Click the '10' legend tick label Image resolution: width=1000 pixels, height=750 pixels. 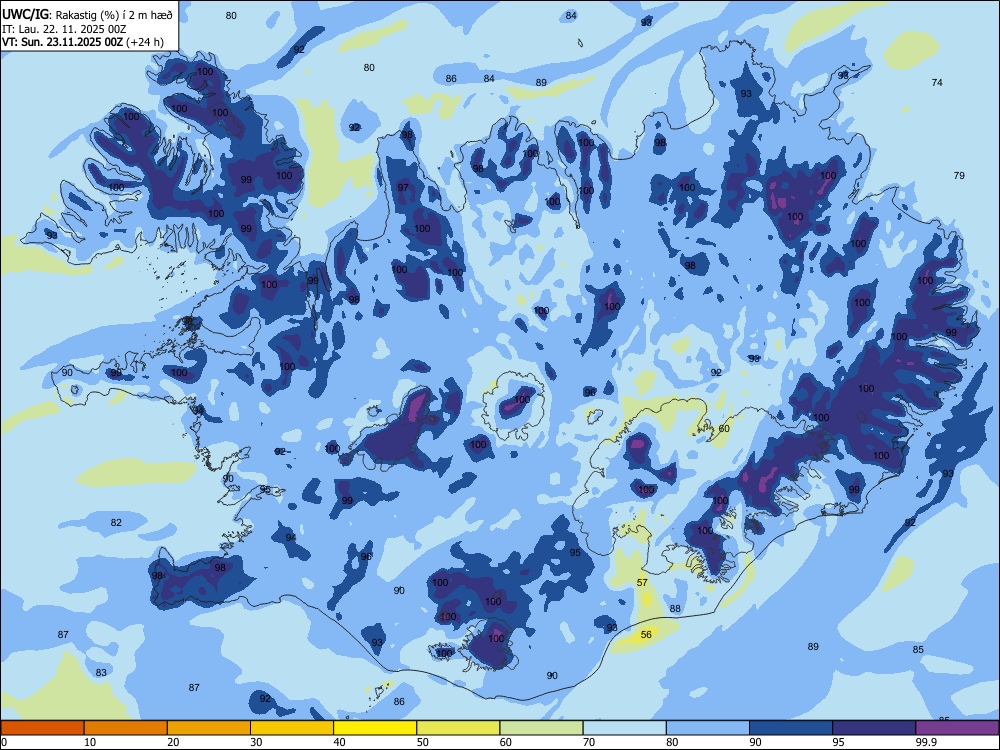tap(90, 742)
